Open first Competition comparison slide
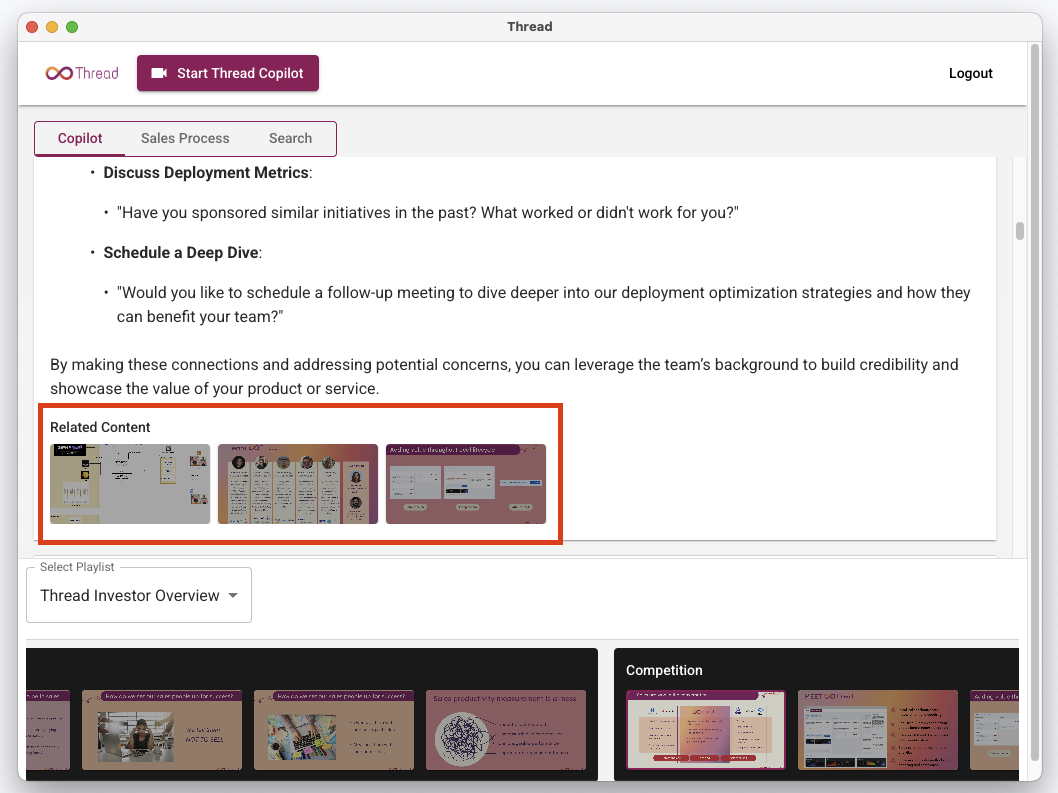The image size is (1058, 793). tap(706, 730)
